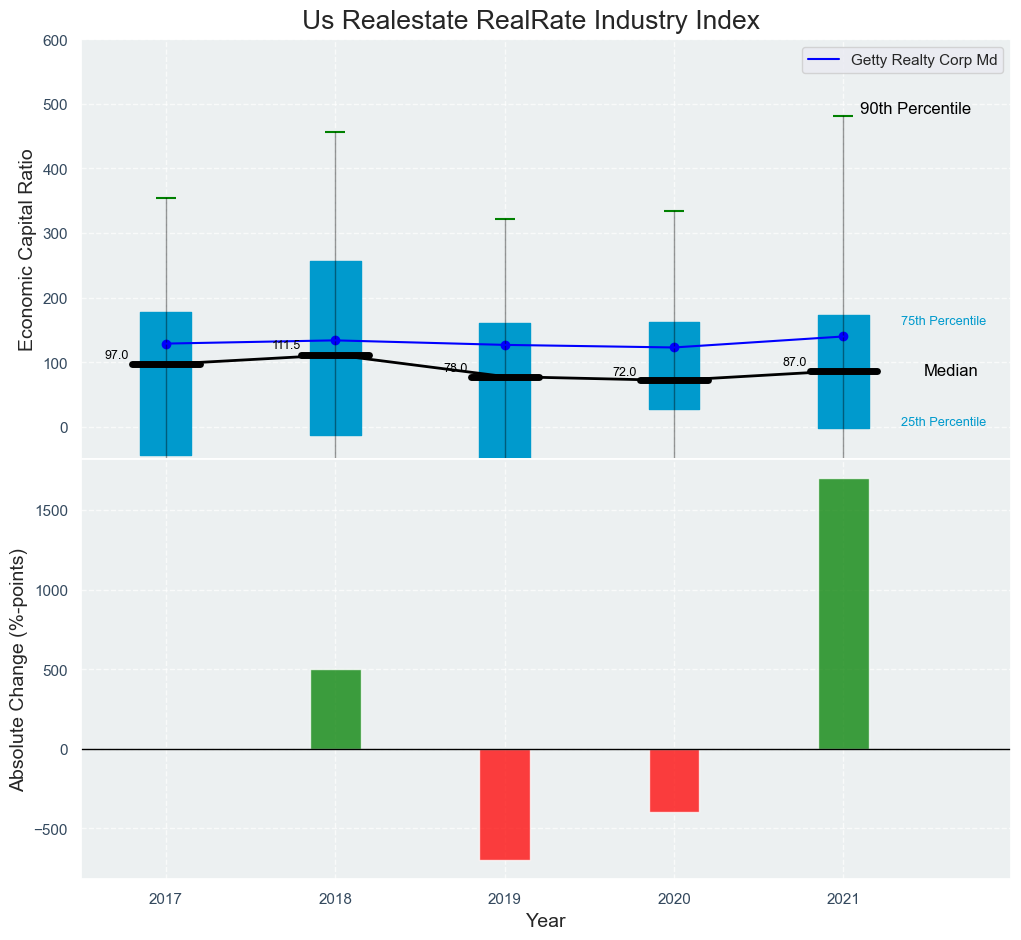Click the 2018 green absolute change bar
The height and width of the screenshot is (940, 1021).
pos(335,709)
